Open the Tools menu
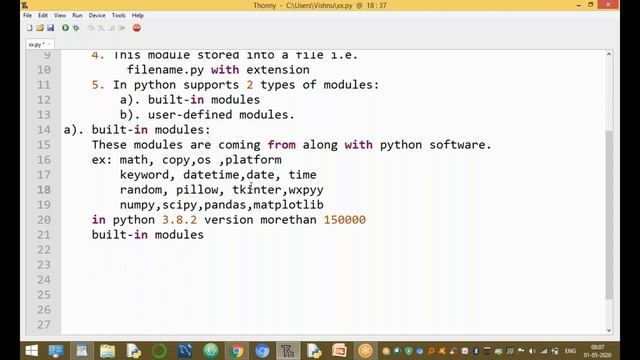This screenshot has width=640, height=360. click(119, 15)
